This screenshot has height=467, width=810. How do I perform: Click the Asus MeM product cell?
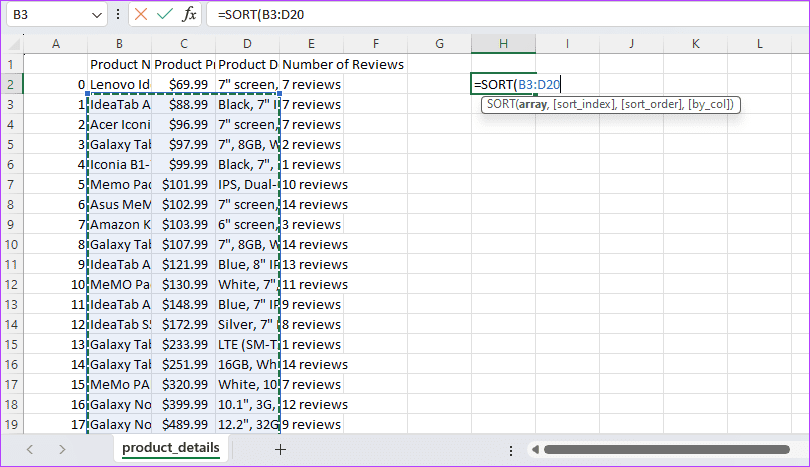coord(119,205)
